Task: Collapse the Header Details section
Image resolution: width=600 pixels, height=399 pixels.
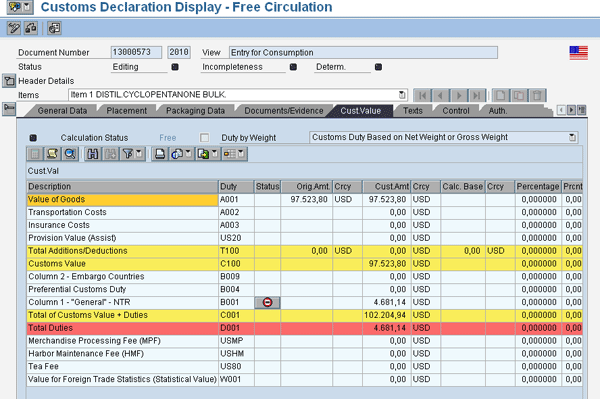Action: pos(9,81)
